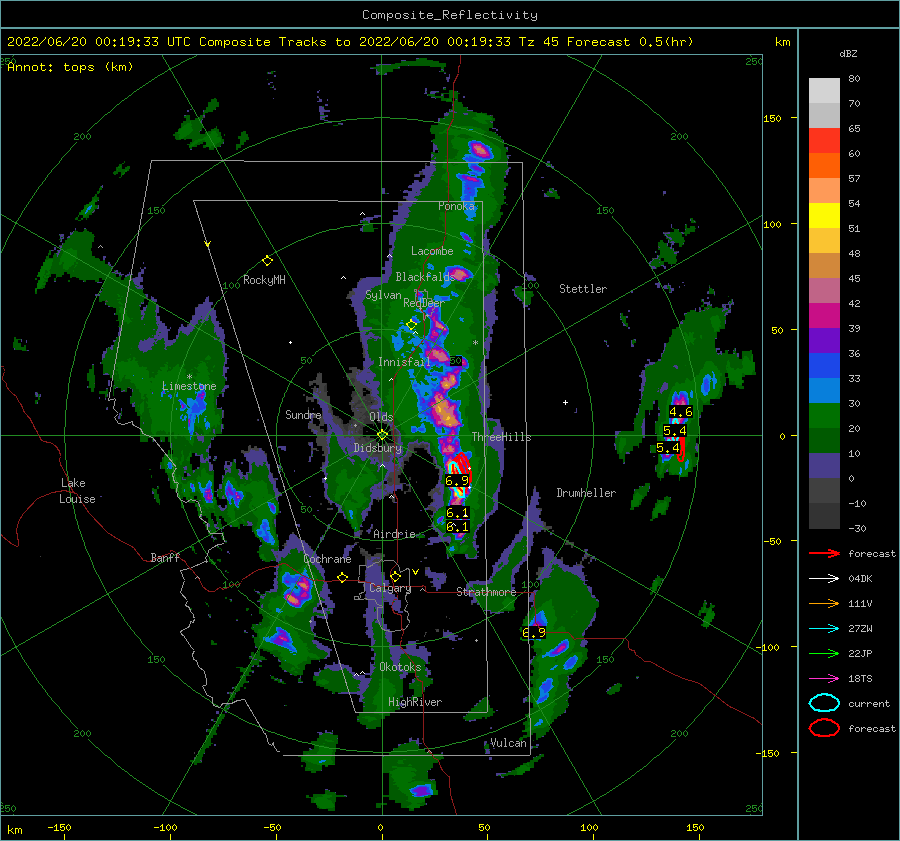Click the Limestone label
This screenshot has height=841, width=900.
(189, 386)
